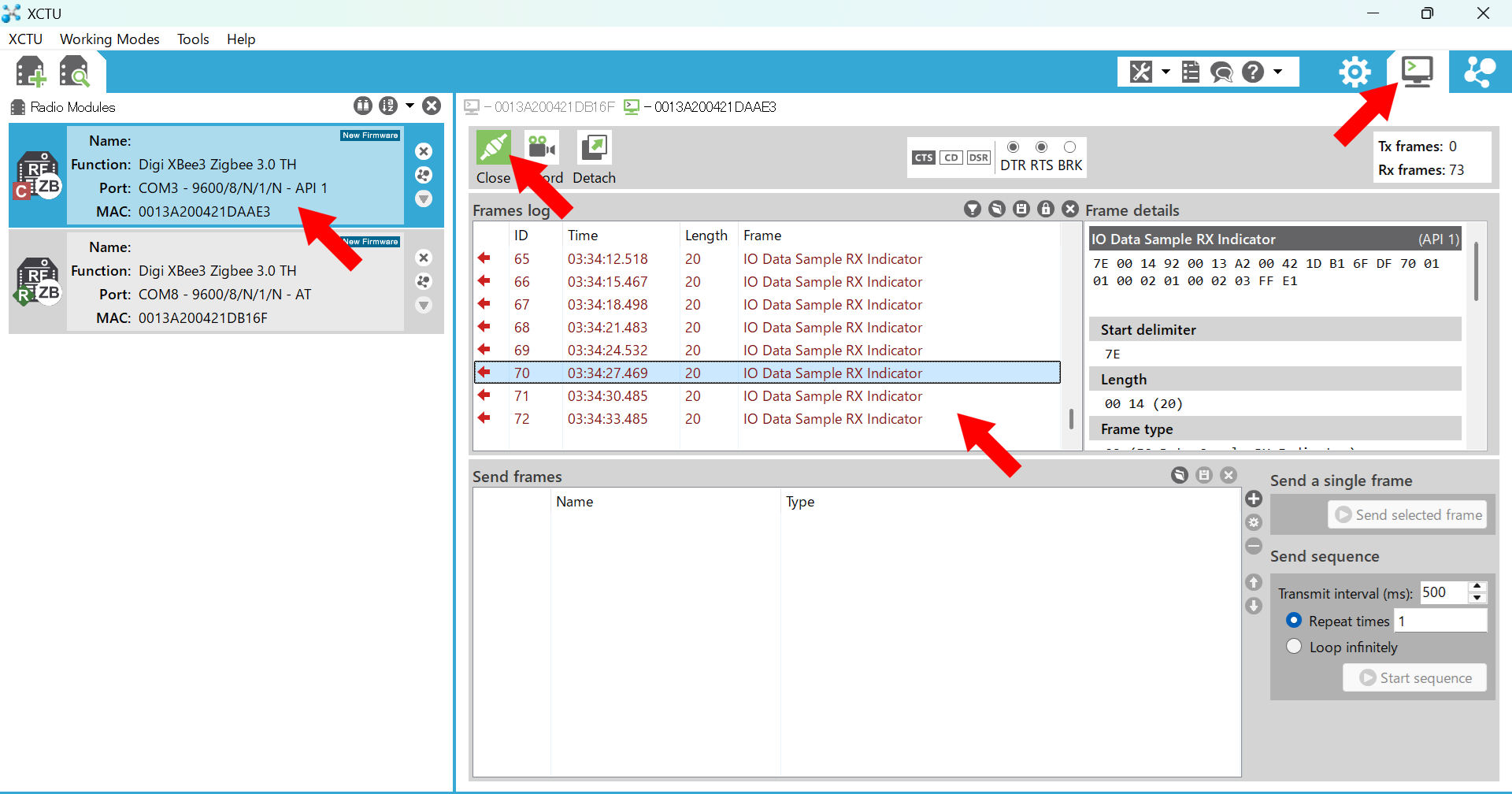
Task: Switch to Consoles working mode
Action: coord(1417,72)
